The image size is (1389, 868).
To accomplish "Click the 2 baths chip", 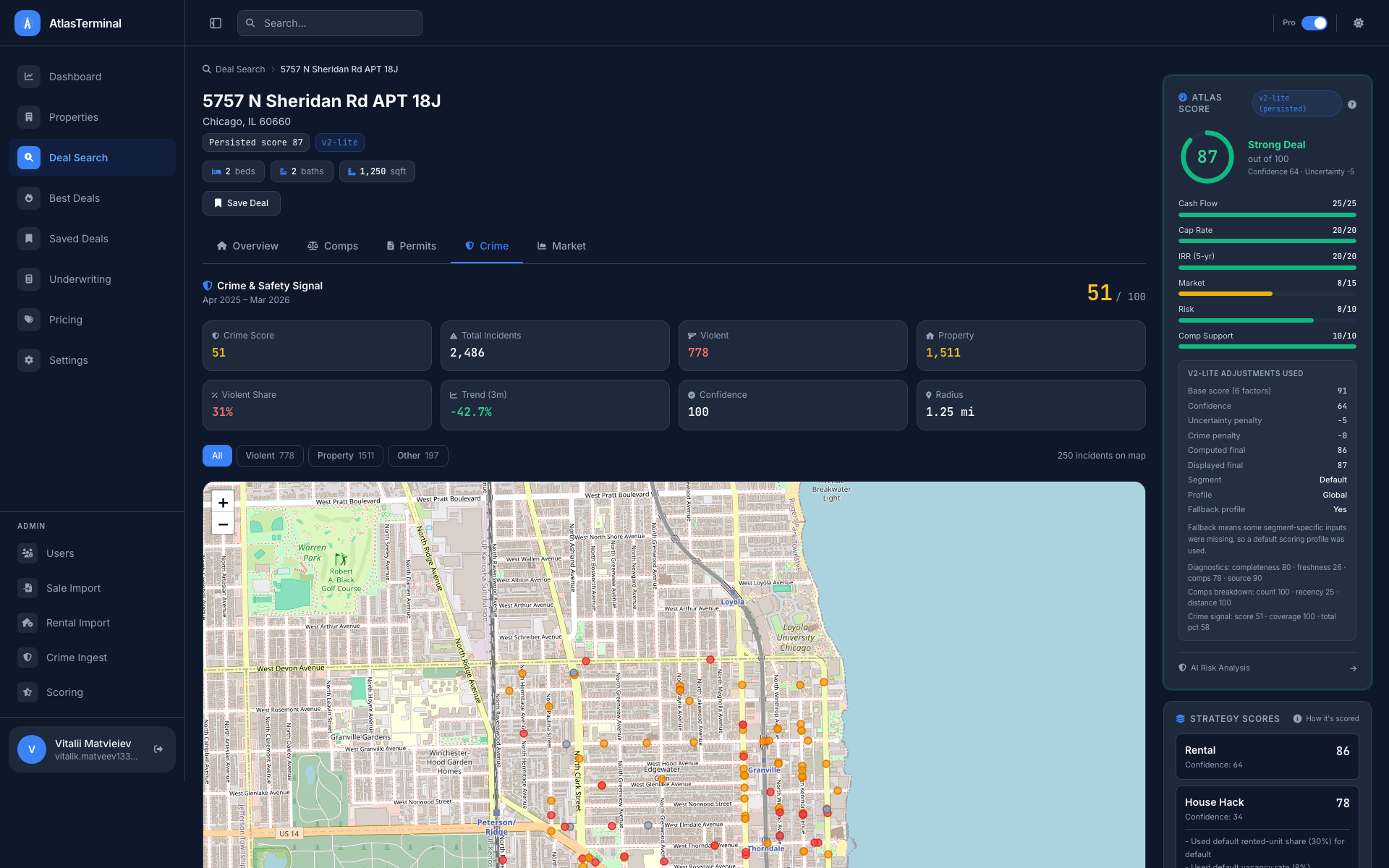I will 302,171.
